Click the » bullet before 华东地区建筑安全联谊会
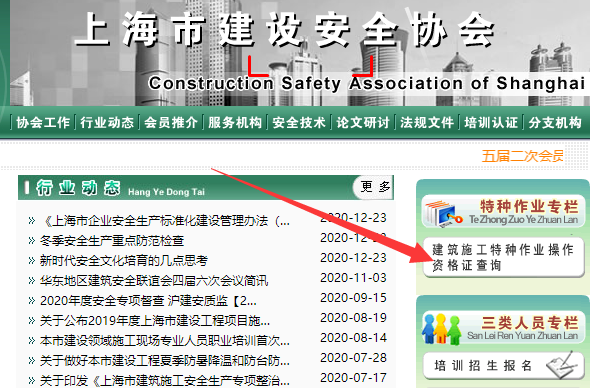Screen dimensions: 599x388 click(x=32, y=281)
